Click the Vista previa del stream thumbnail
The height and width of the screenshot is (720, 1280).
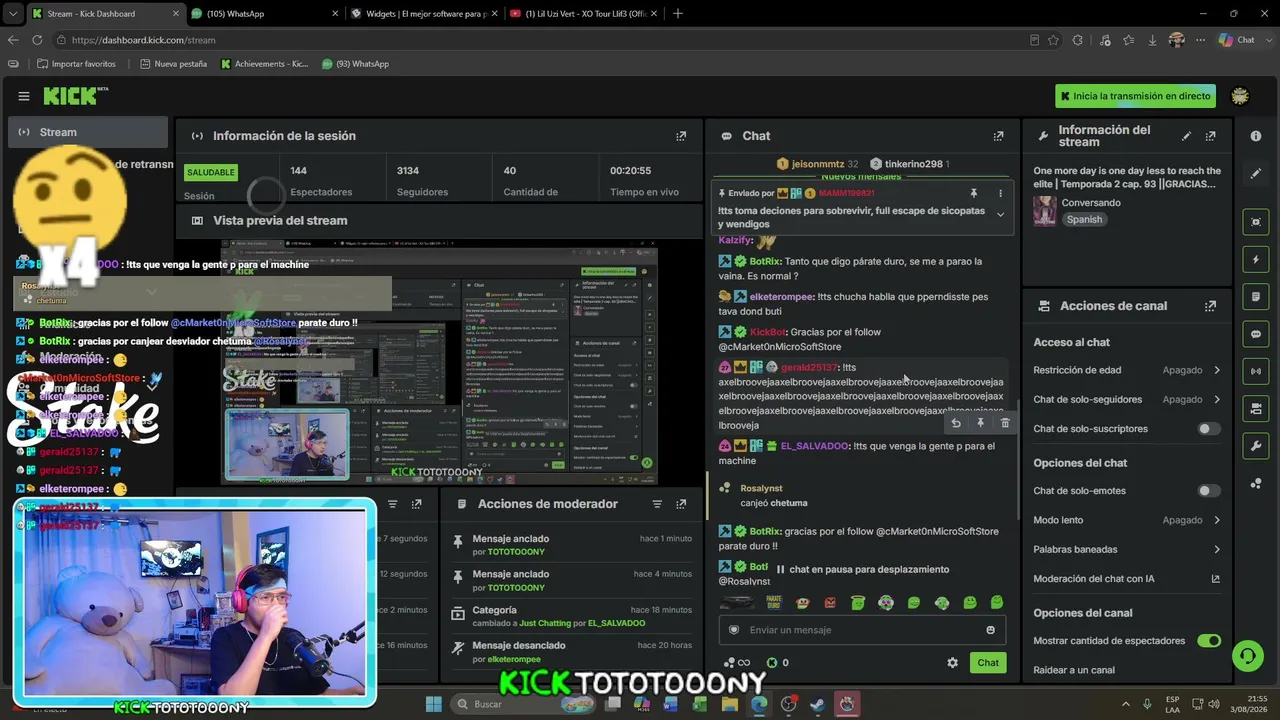click(x=439, y=362)
